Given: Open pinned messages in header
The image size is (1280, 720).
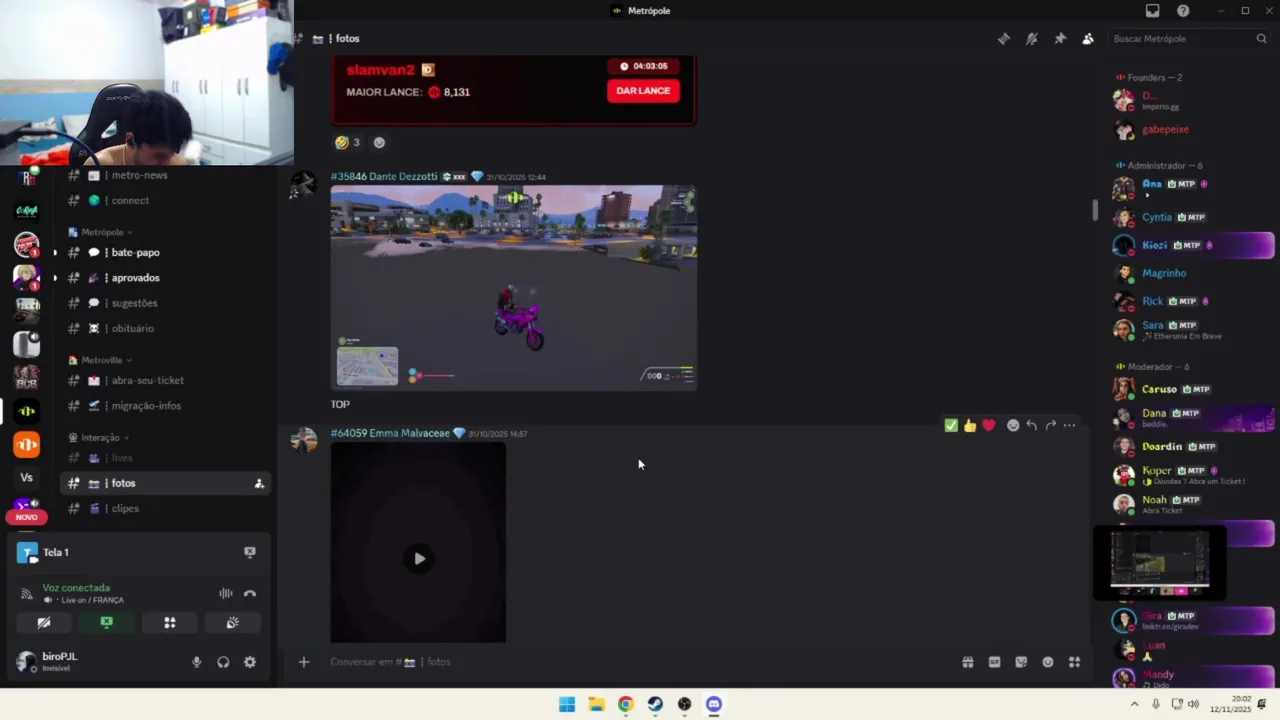Looking at the screenshot, I should [1060, 39].
